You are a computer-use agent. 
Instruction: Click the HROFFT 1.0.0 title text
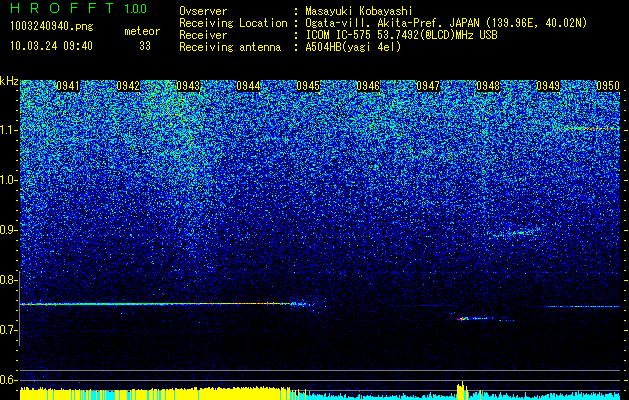click(x=79, y=8)
